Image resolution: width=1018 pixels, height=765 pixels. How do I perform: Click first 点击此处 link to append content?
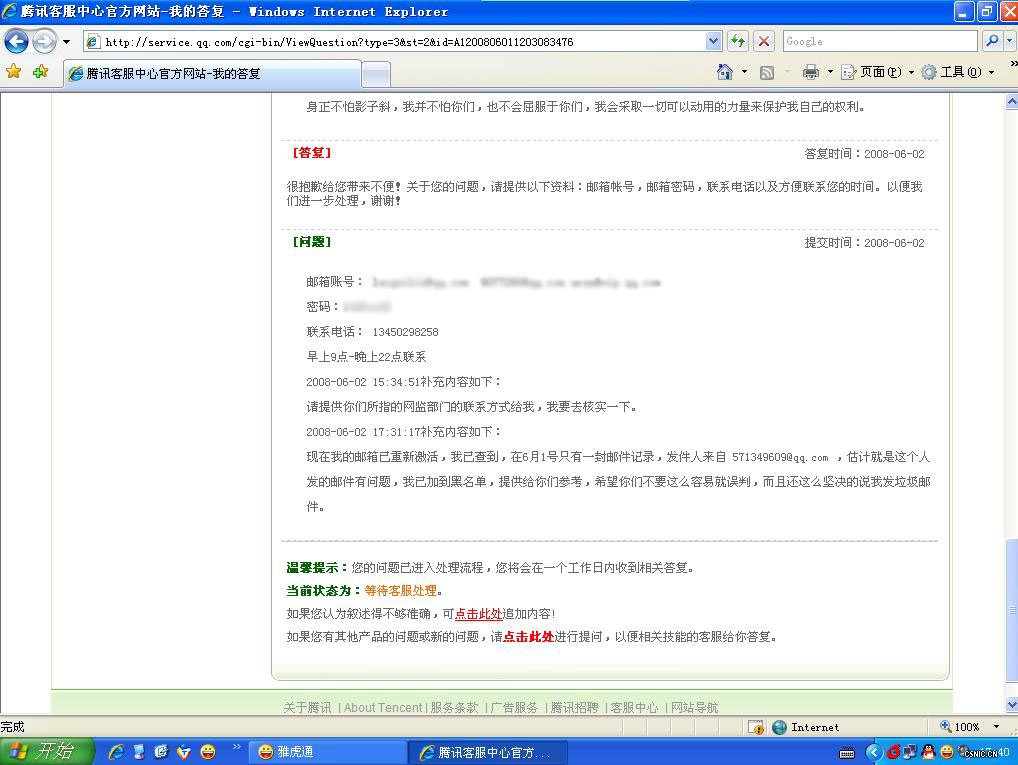(x=478, y=614)
